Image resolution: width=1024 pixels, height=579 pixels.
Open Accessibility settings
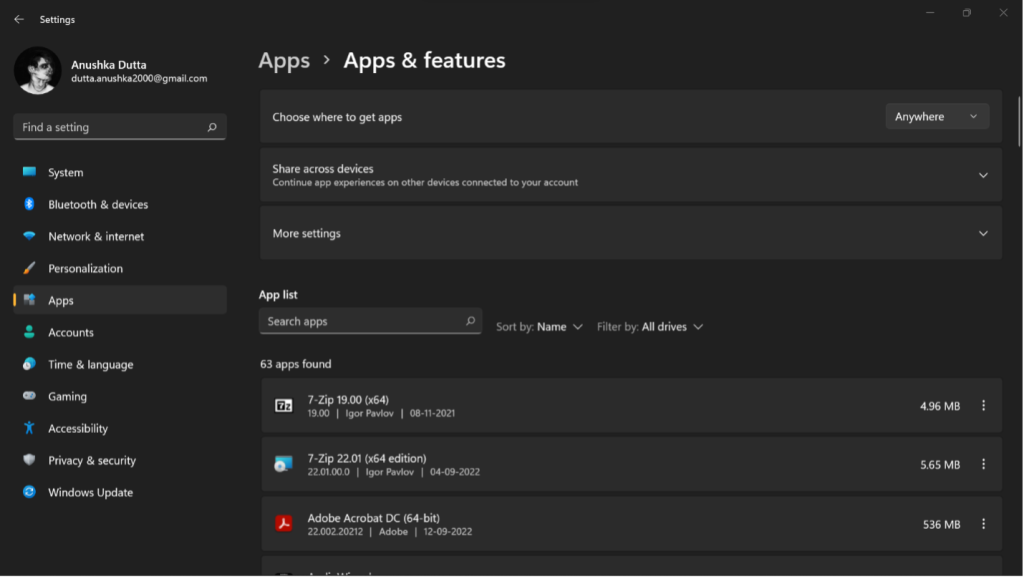(x=78, y=429)
